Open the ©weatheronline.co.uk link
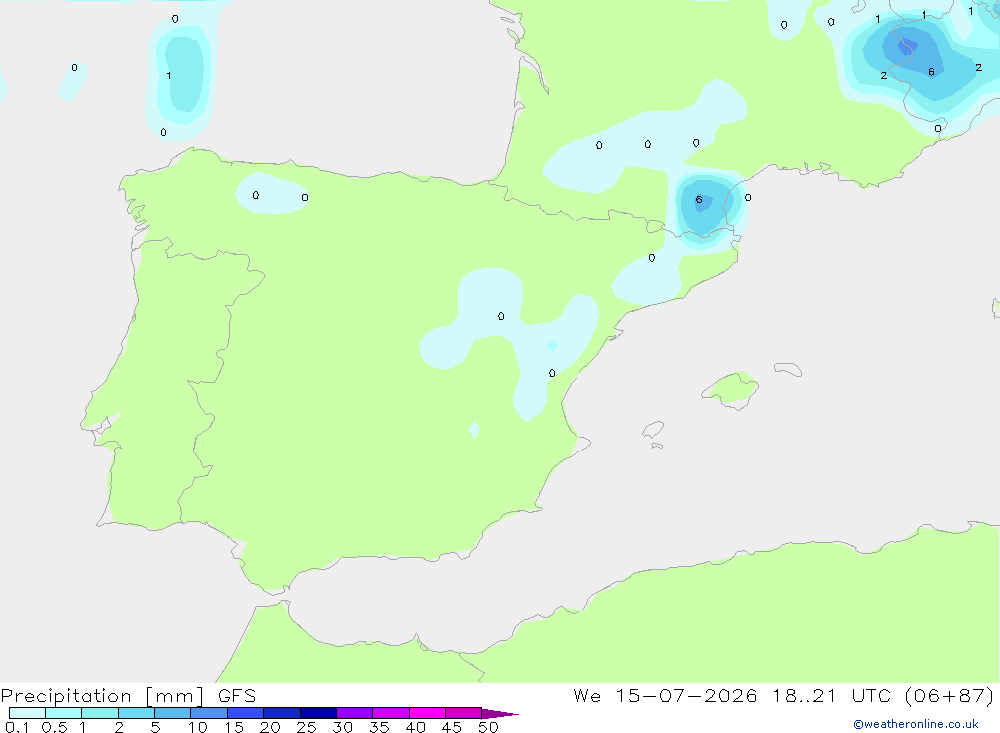Screen dimensions: 1000x733 coord(916,724)
